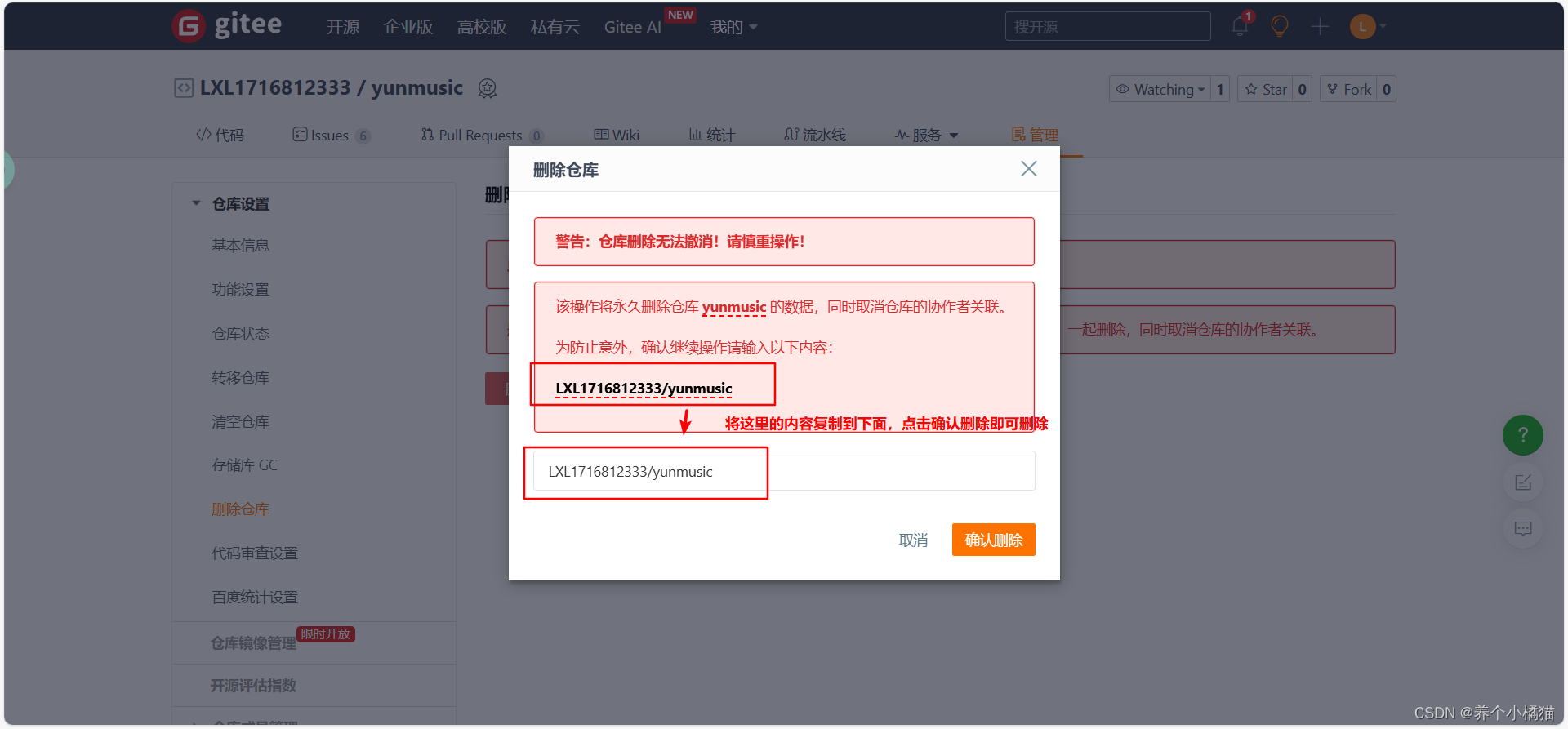
Task: Select 转移仓库 in the sidebar
Action: pos(240,377)
